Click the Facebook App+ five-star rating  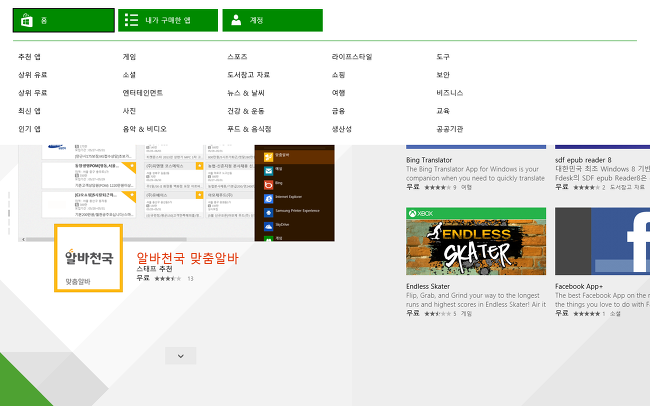(x=587, y=314)
